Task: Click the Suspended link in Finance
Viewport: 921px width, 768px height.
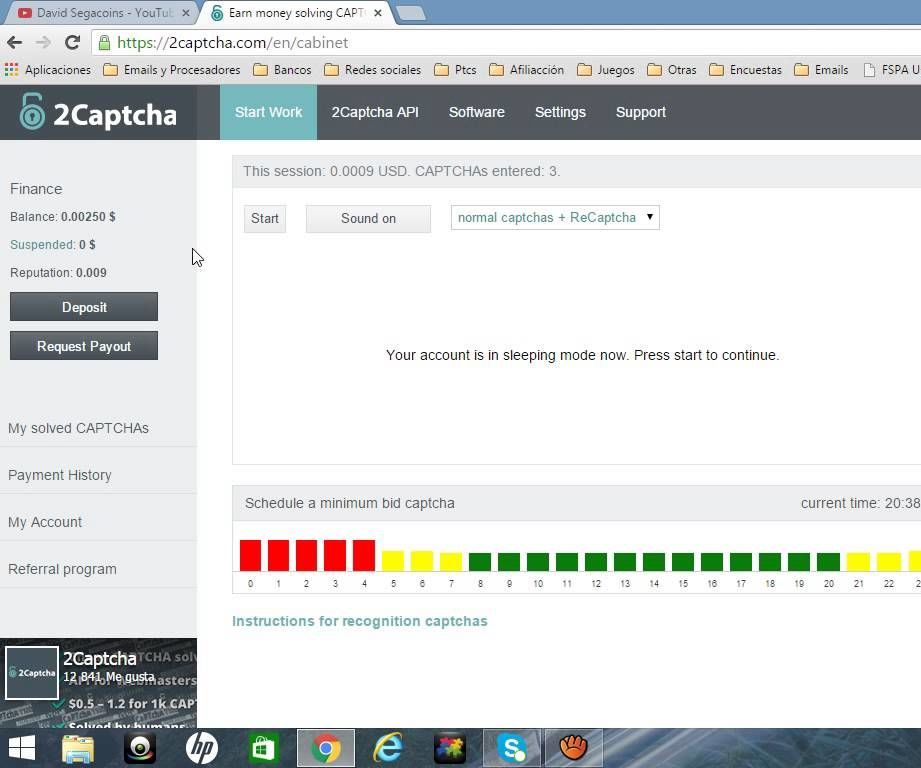Action: point(42,244)
